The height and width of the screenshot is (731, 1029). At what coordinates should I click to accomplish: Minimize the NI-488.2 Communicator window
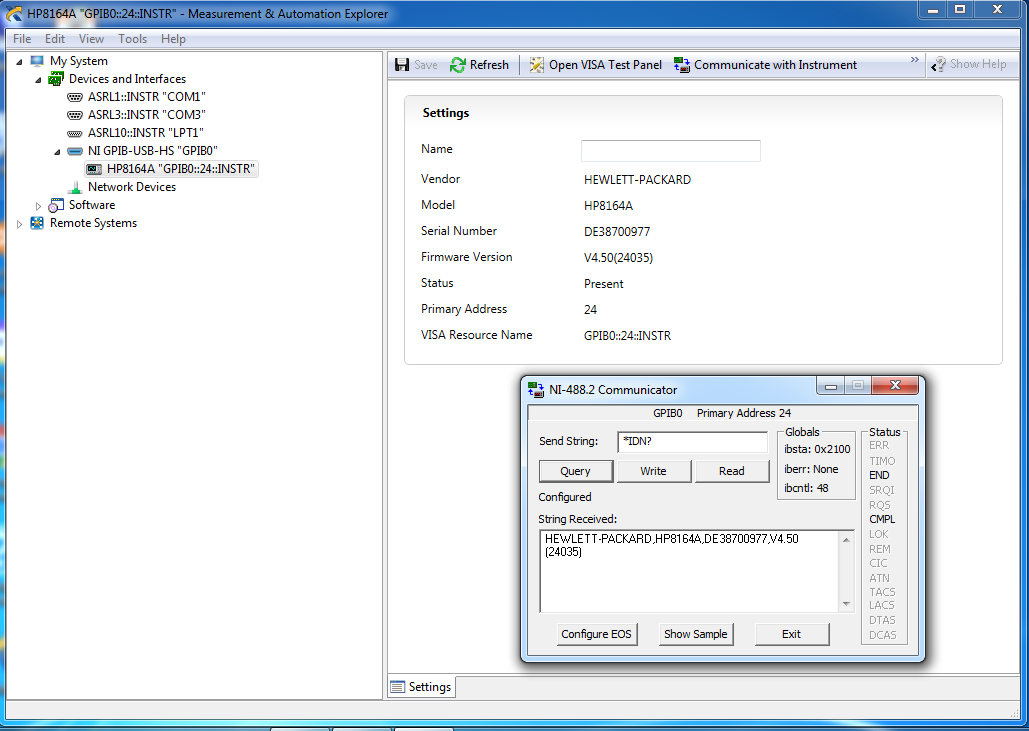pyautogui.click(x=831, y=386)
